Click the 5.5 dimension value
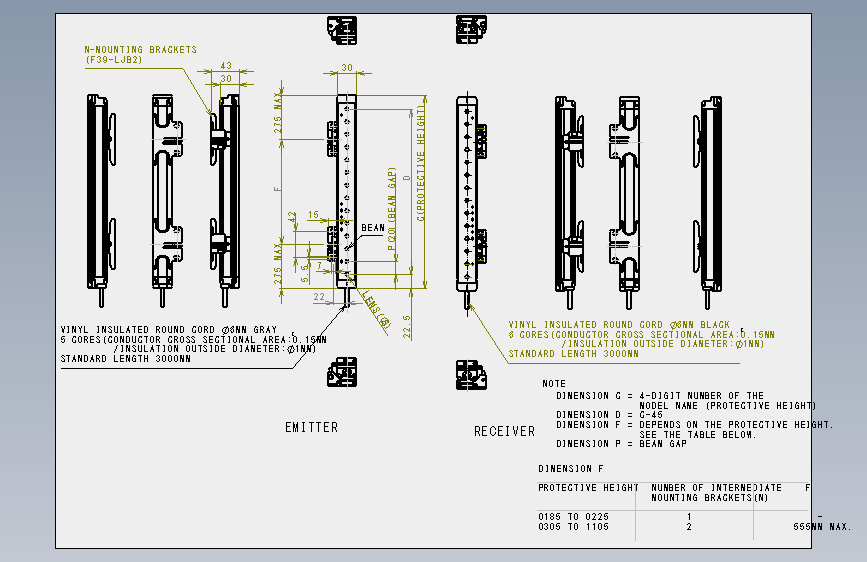This screenshot has width=867, height=562. [x=305, y=274]
